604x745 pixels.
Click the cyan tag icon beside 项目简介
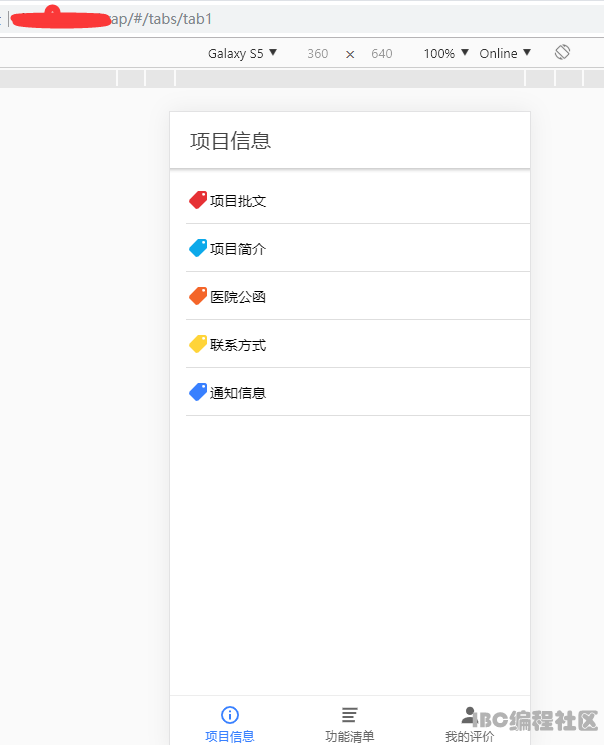pos(198,248)
